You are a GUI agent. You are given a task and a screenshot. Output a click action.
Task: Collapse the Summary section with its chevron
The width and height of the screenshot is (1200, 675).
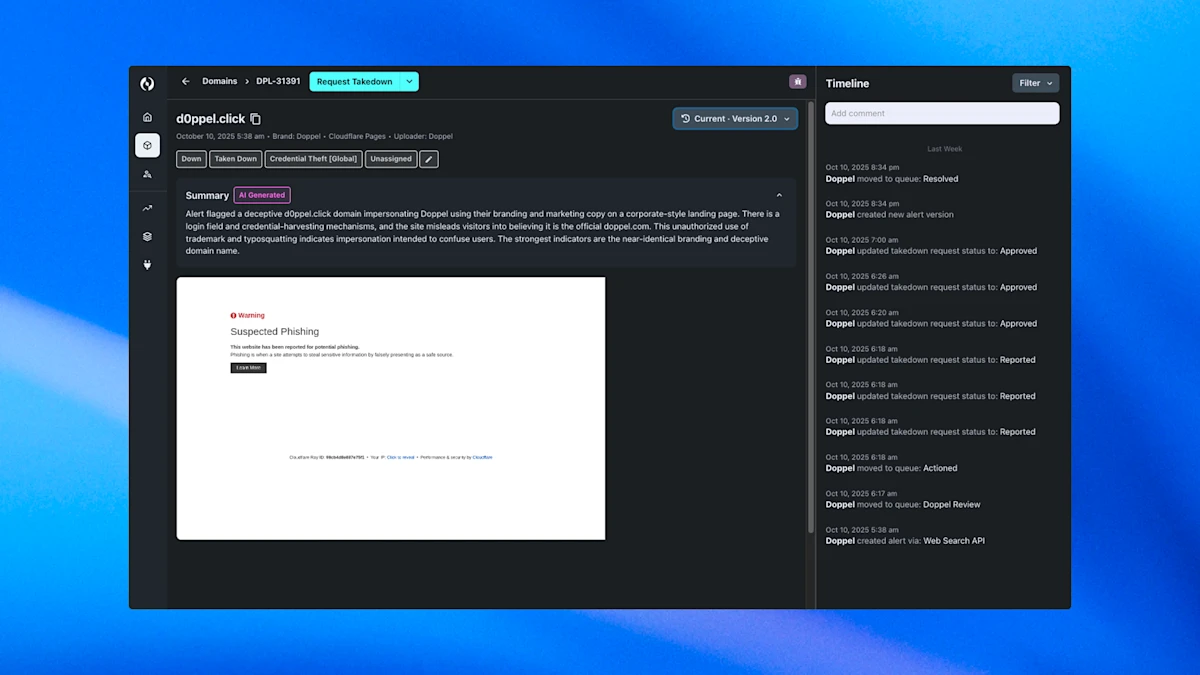point(779,194)
